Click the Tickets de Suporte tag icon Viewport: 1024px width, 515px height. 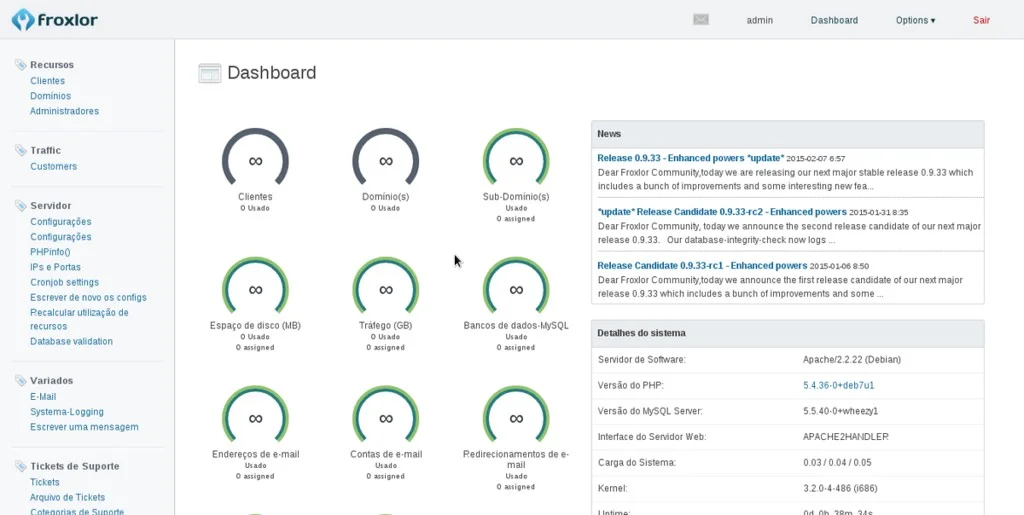tap(21, 466)
